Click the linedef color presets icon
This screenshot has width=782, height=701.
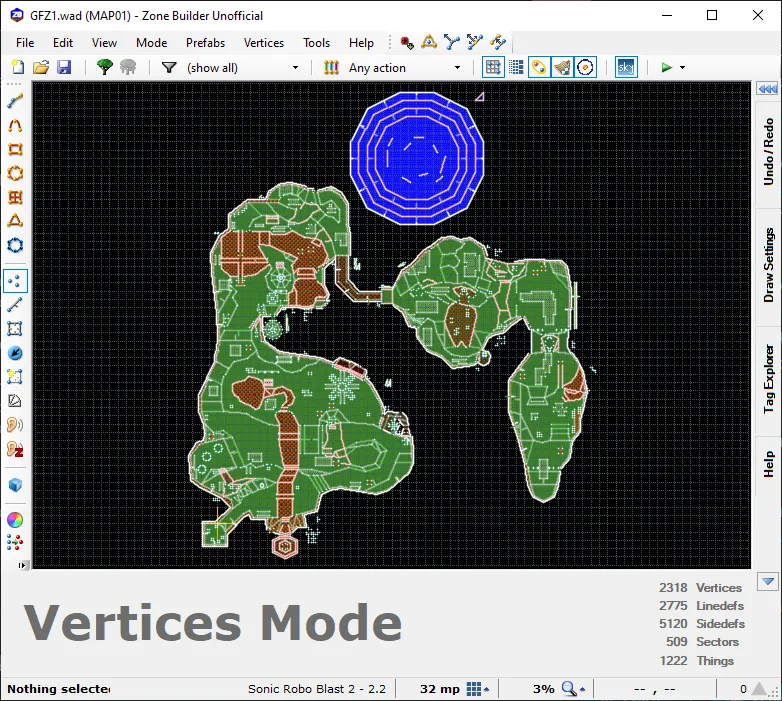click(331, 67)
